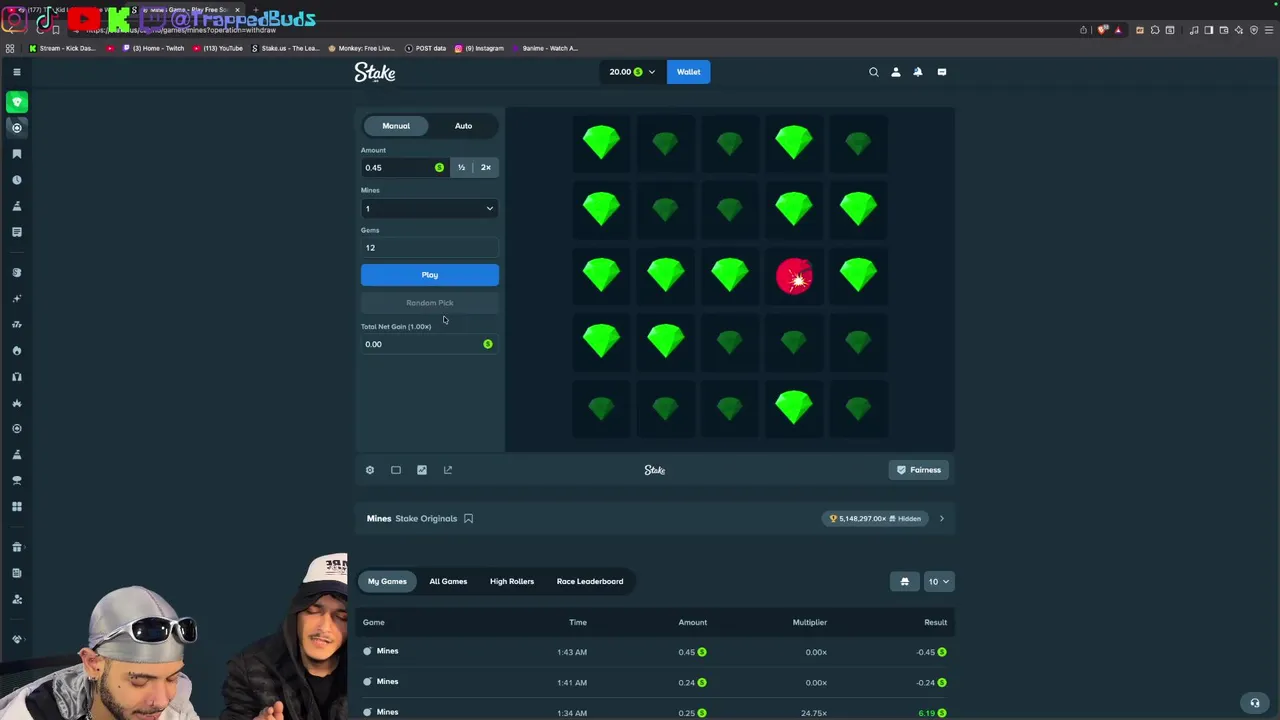The image size is (1280, 720).
Task: Click green casino icon in sidebar
Action: 17,102
